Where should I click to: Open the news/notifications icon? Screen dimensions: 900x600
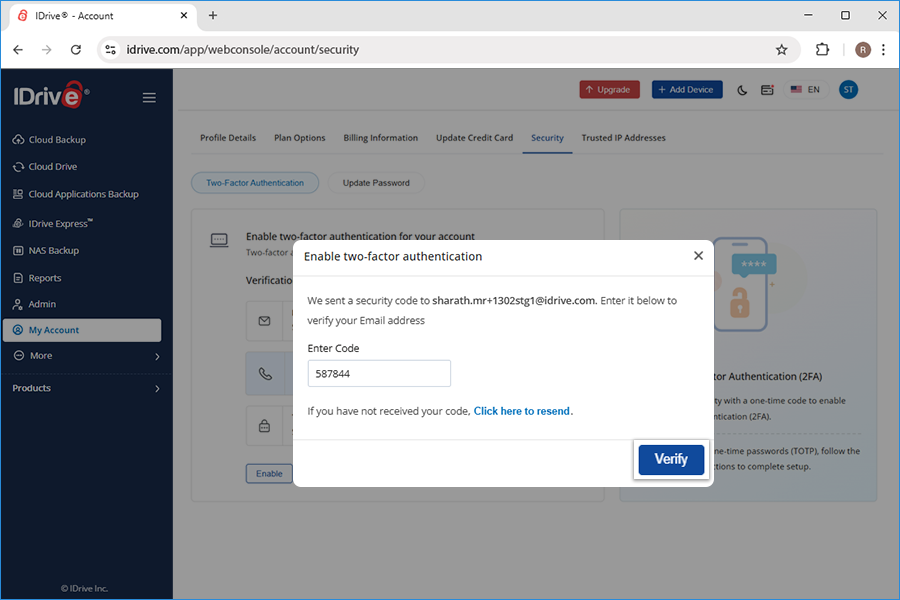pyautogui.click(x=767, y=90)
